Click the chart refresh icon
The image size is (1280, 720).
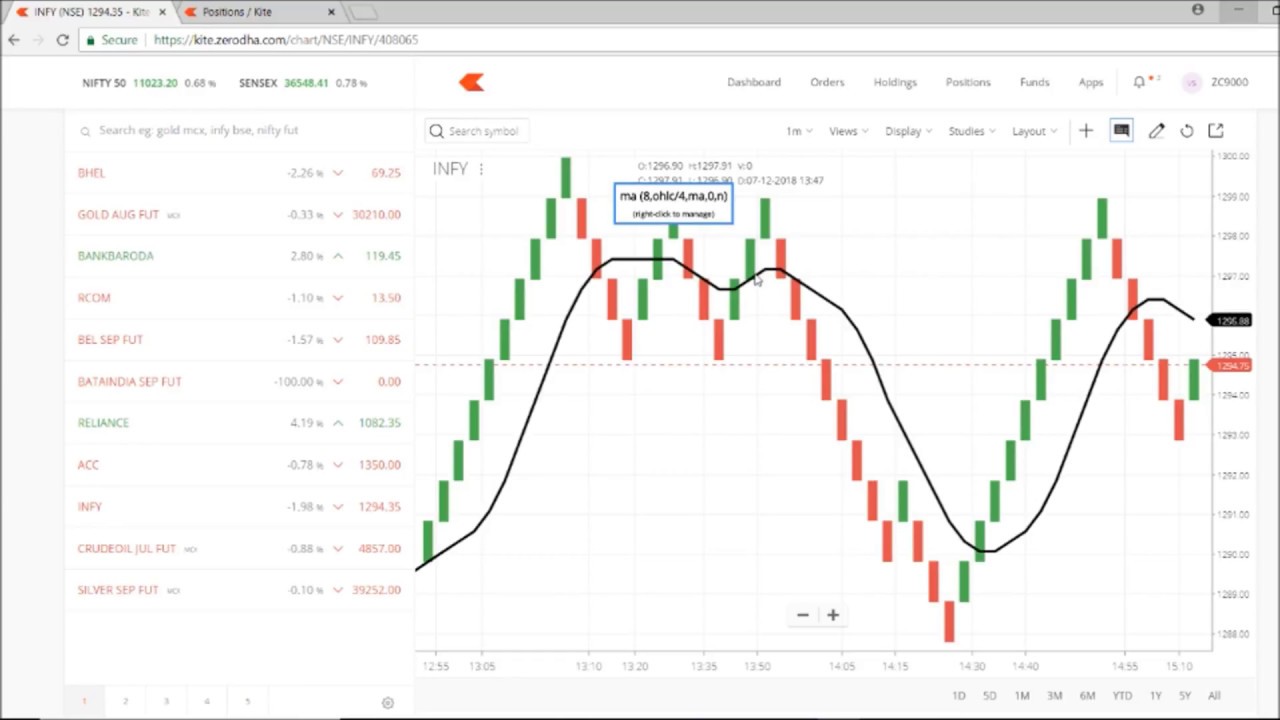(x=1186, y=131)
